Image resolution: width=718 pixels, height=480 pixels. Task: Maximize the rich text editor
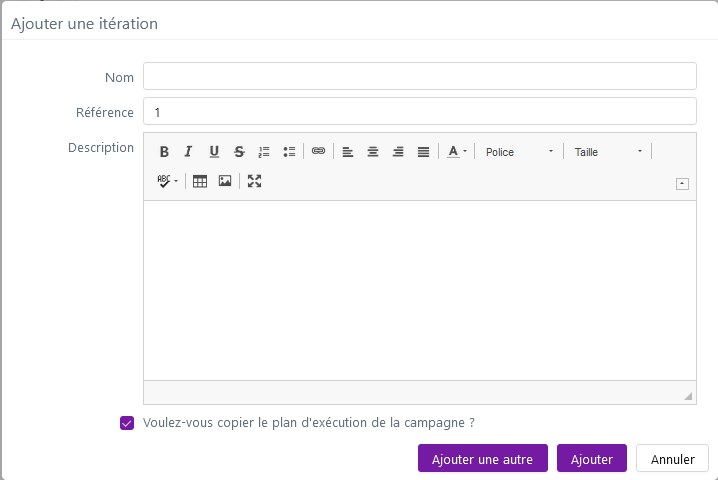[254, 181]
